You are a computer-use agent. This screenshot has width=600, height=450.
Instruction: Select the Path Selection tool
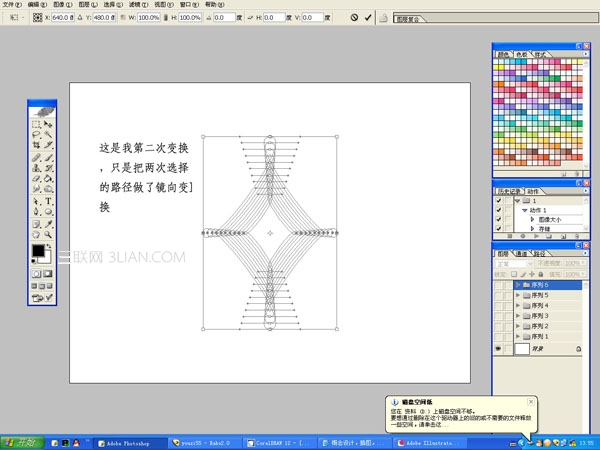pyautogui.click(x=36, y=201)
